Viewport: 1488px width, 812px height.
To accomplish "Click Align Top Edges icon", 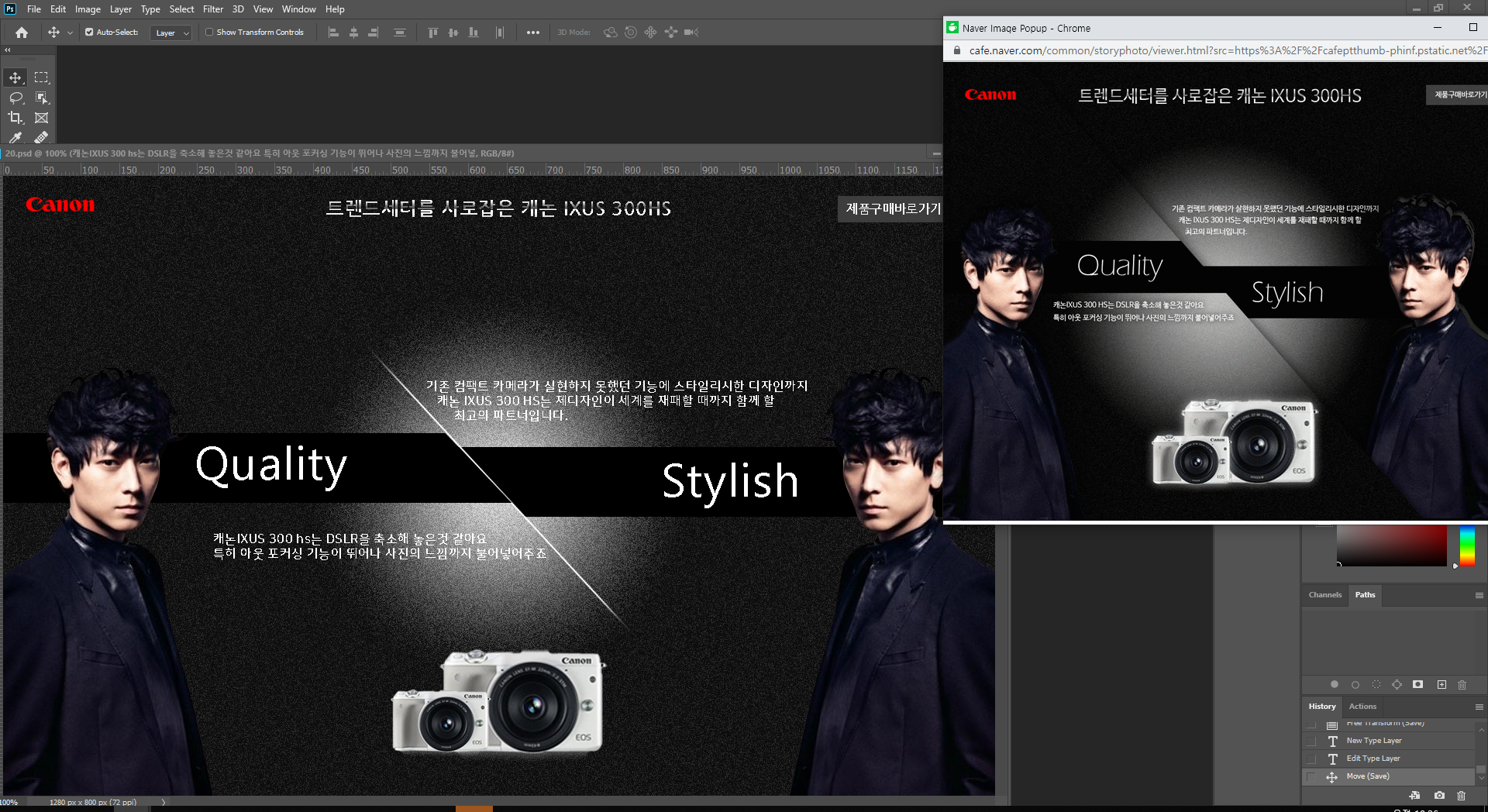I will (433, 33).
